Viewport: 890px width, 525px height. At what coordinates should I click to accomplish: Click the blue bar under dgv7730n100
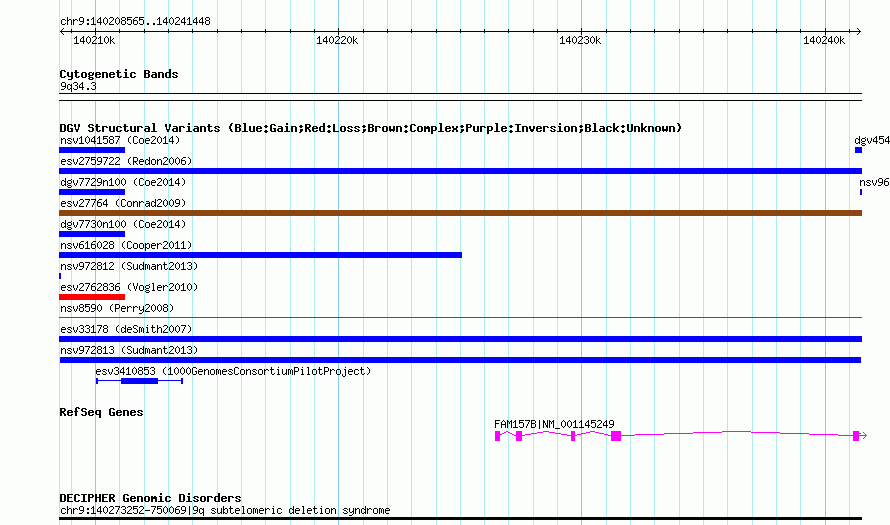tap(92, 234)
